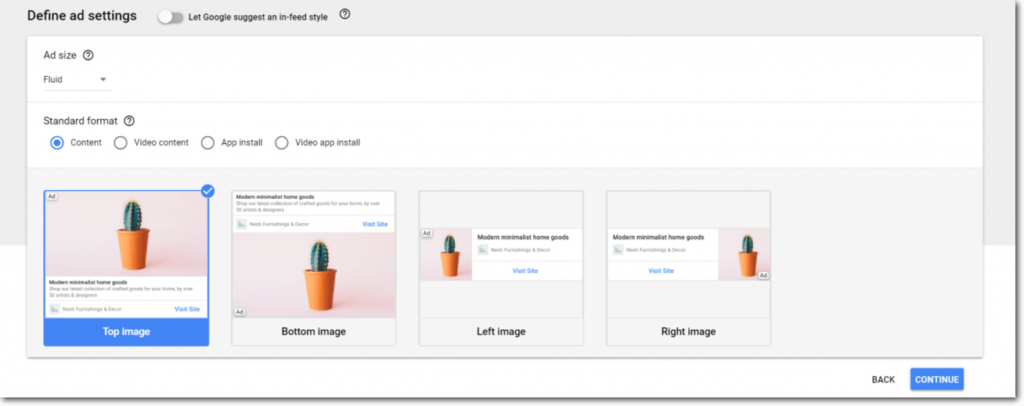
Task: Click the BACK button
Action: (883, 380)
